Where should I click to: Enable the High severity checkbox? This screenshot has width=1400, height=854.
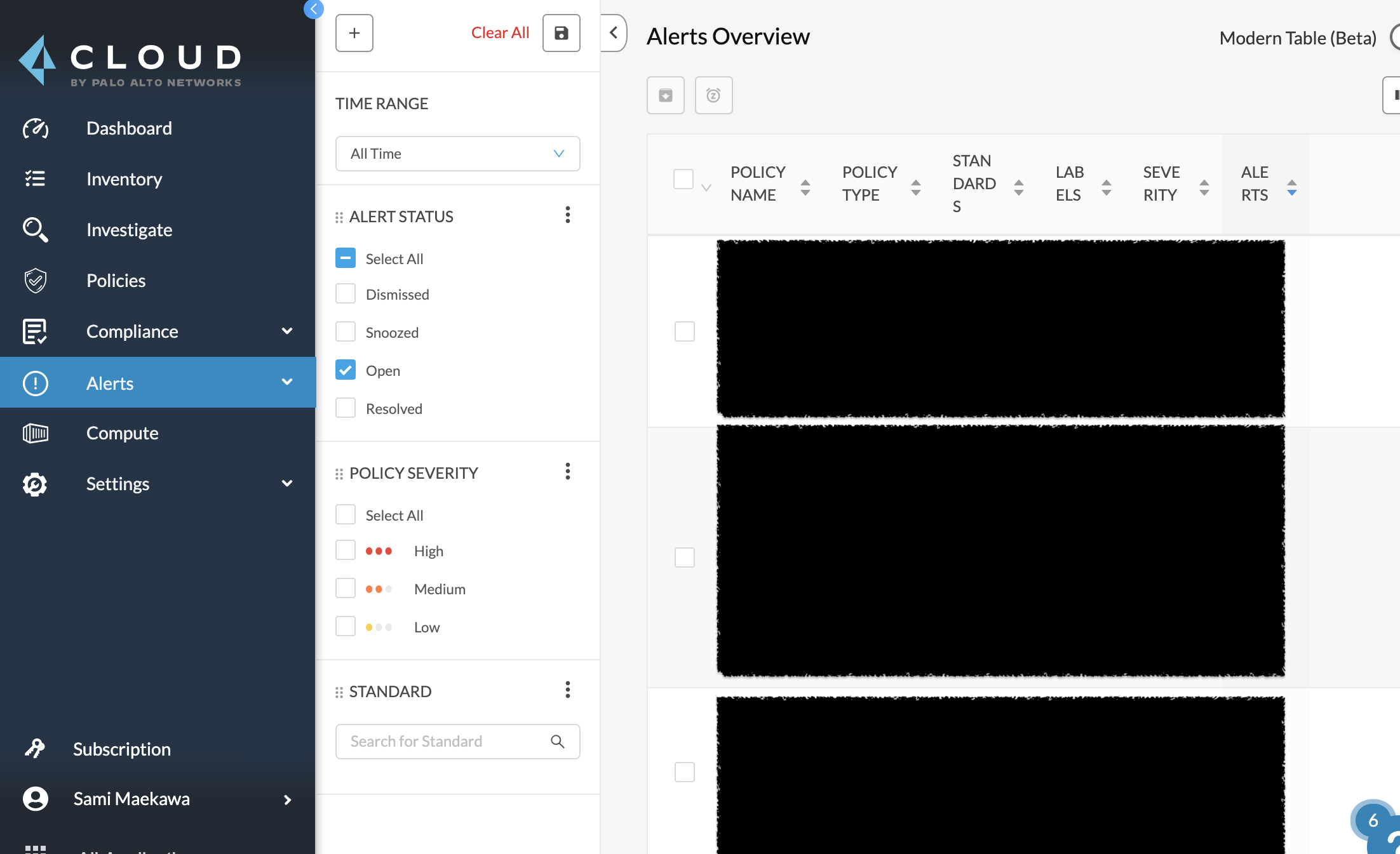pyautogui.click(x=346, y=550)
